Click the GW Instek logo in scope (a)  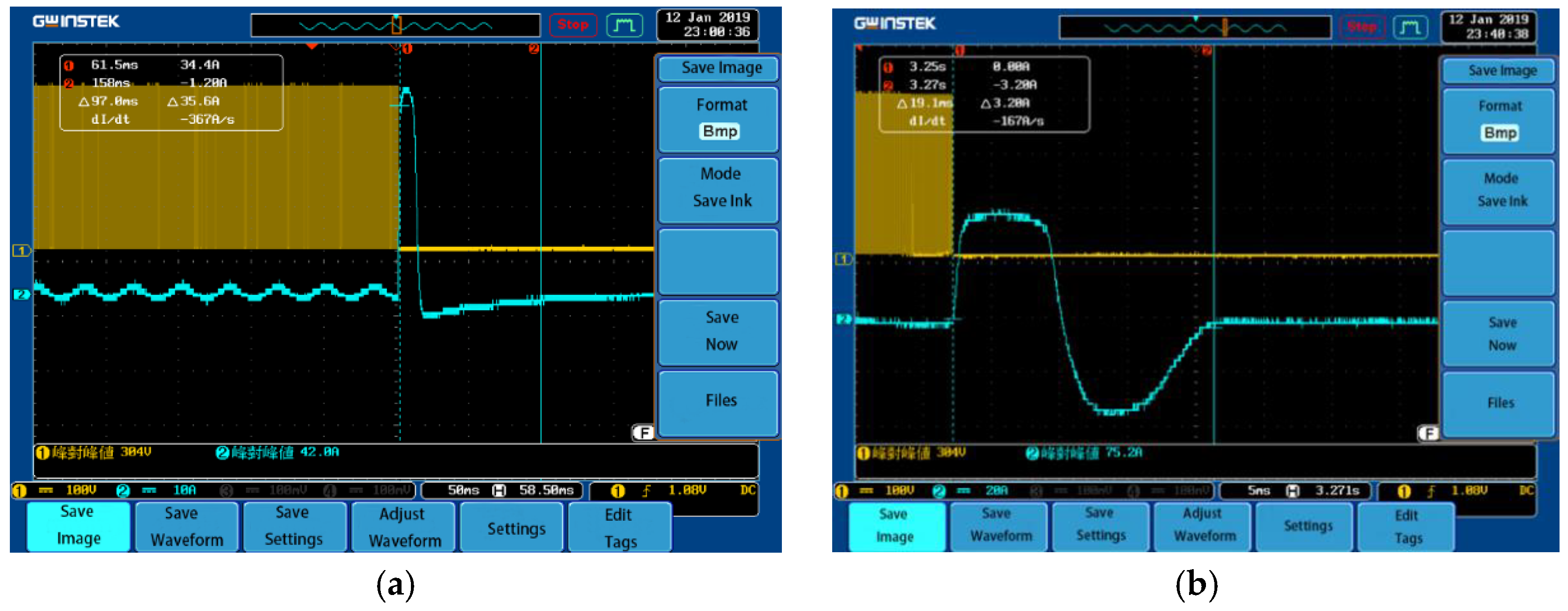pos(76,22)
